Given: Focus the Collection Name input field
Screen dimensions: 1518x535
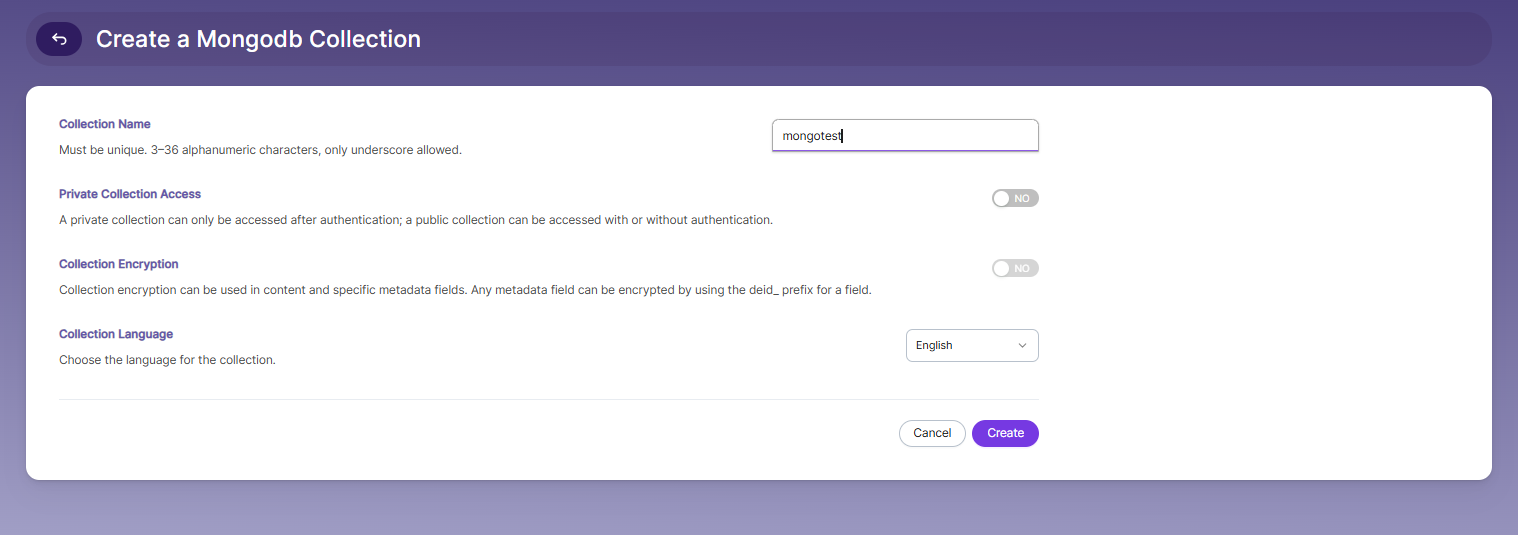Looking at the screenshot, I should point(905,135).
